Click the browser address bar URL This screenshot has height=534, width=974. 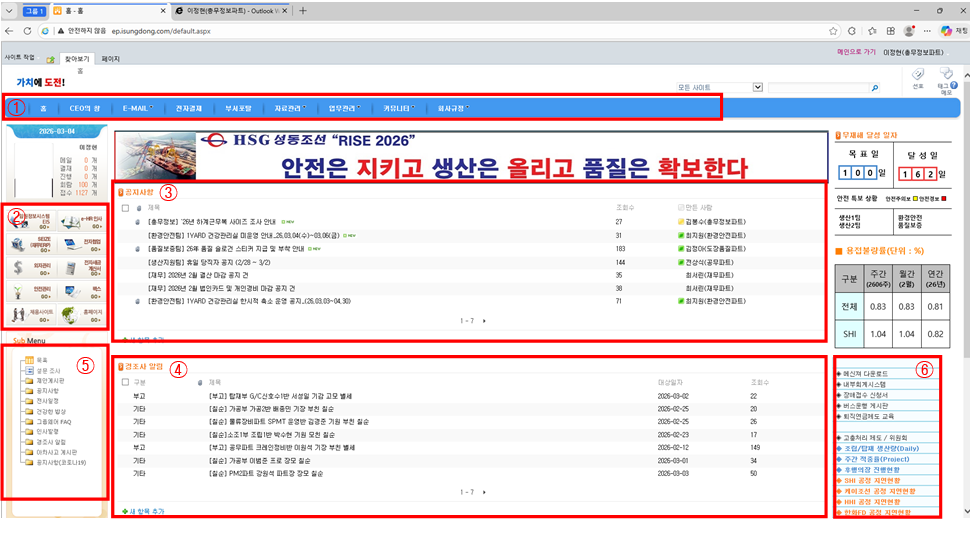click(x=161, y=30)
